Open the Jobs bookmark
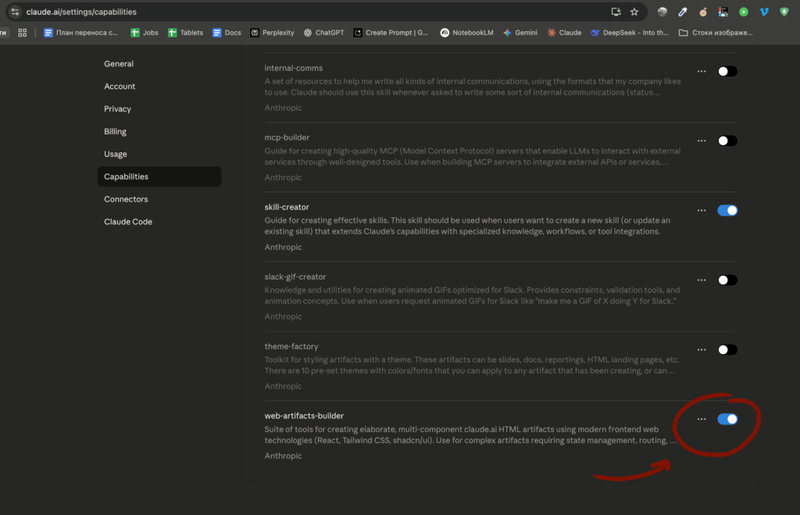Image resolution: width=800 pixels, height=515 pixels. [x=144, y=33]
